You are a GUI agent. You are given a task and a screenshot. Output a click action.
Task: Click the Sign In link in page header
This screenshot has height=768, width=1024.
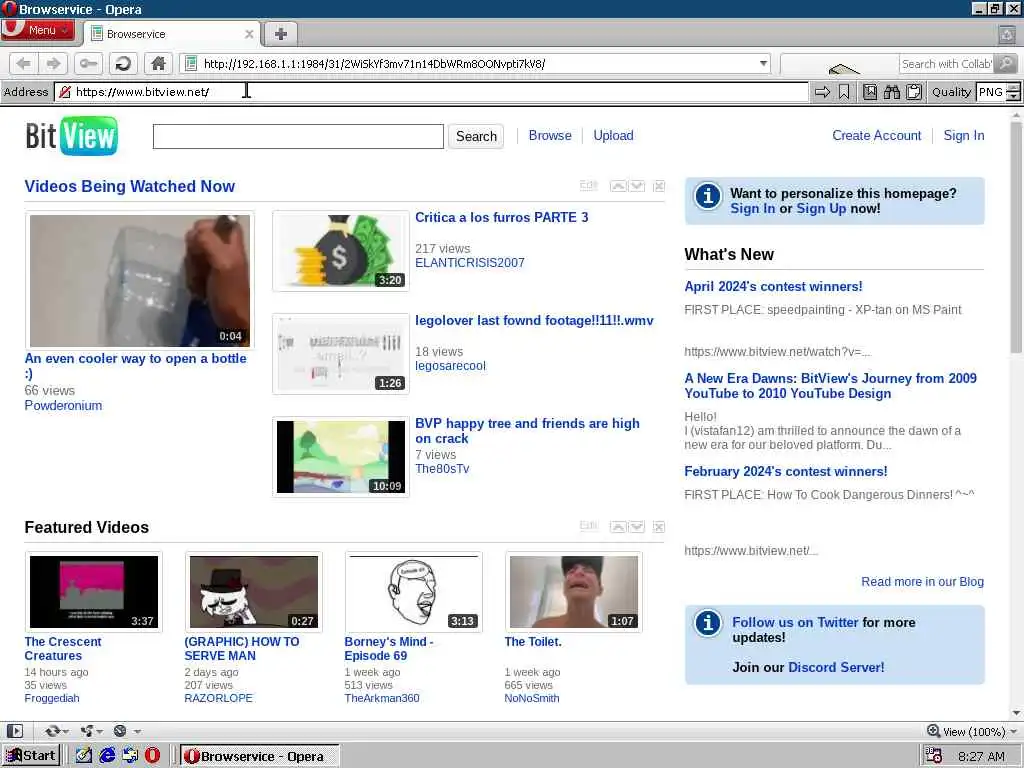tap(963, 135)
